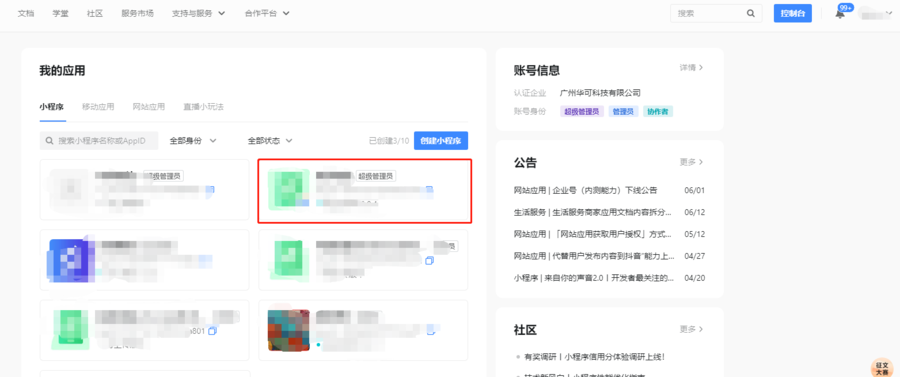The image size is (900, 377).
Task: Open the 服务市场 top menu item
Action: click(x=137, y=13)
